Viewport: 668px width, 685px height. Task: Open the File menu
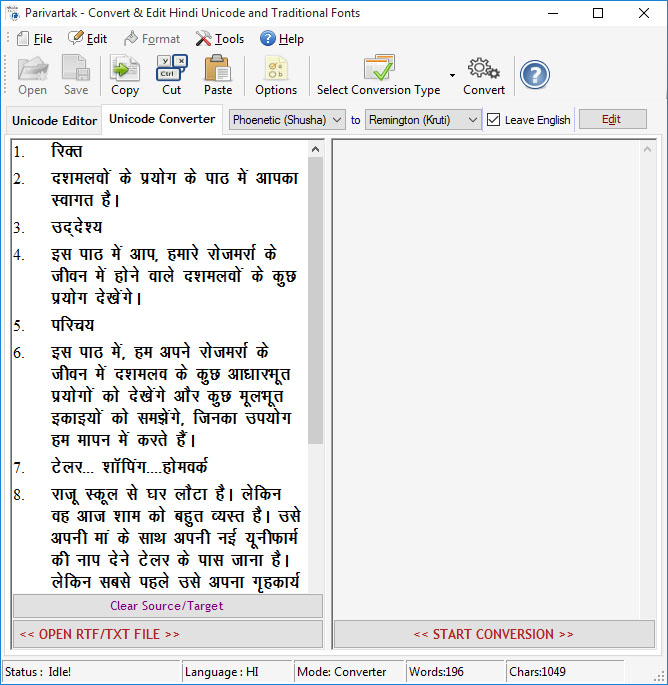click(x=35, y=39)
